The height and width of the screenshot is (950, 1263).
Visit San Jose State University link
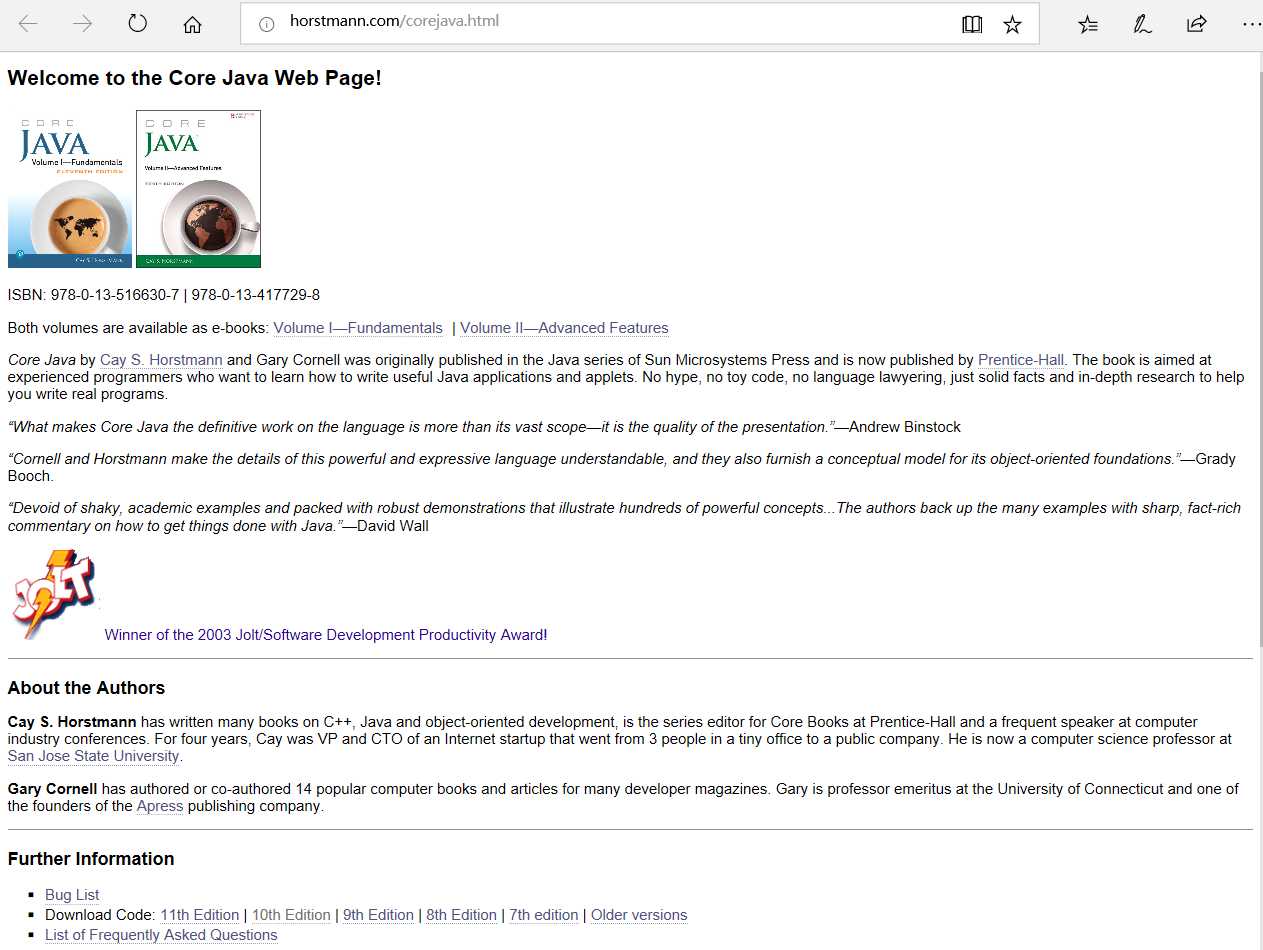pyautogui.click(x=94, y=756)
